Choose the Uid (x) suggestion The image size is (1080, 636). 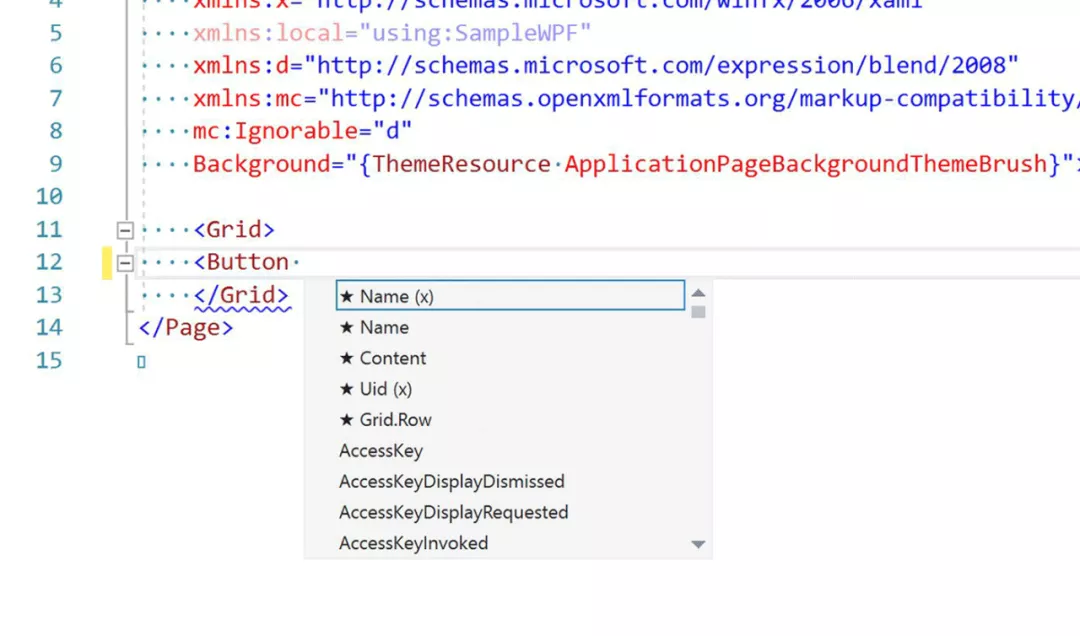(510, 389)
